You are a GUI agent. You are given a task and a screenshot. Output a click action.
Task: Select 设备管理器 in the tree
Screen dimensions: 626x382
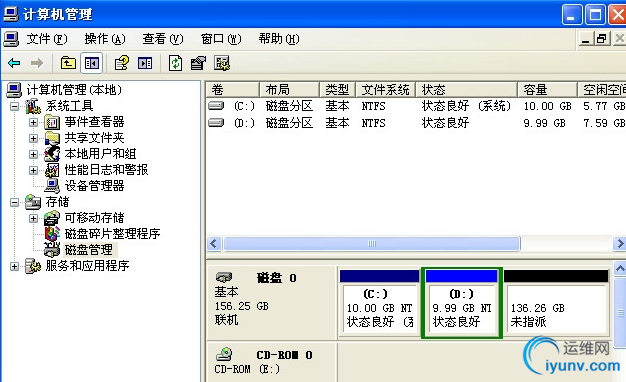[95, 186]
